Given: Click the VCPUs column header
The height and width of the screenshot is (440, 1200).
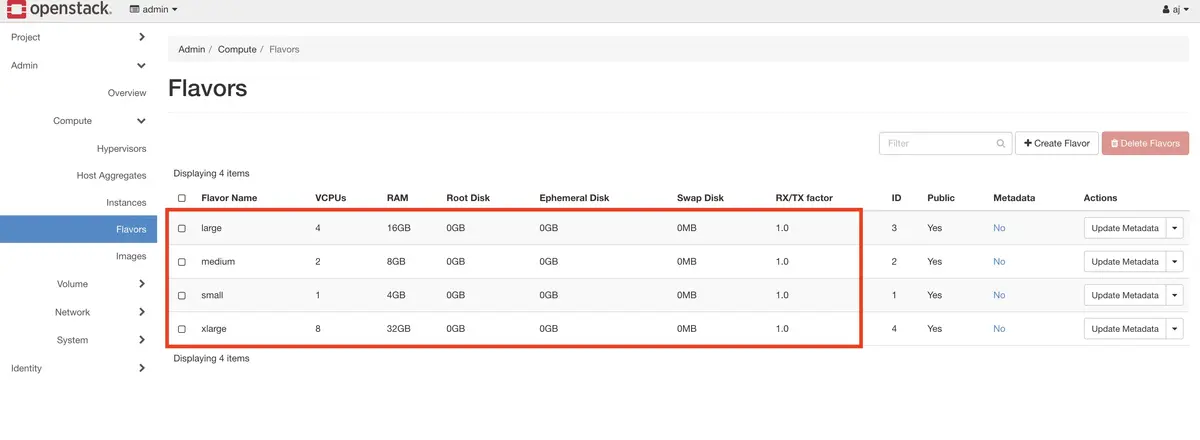Looking at the screenshot, I should (330, 198).
